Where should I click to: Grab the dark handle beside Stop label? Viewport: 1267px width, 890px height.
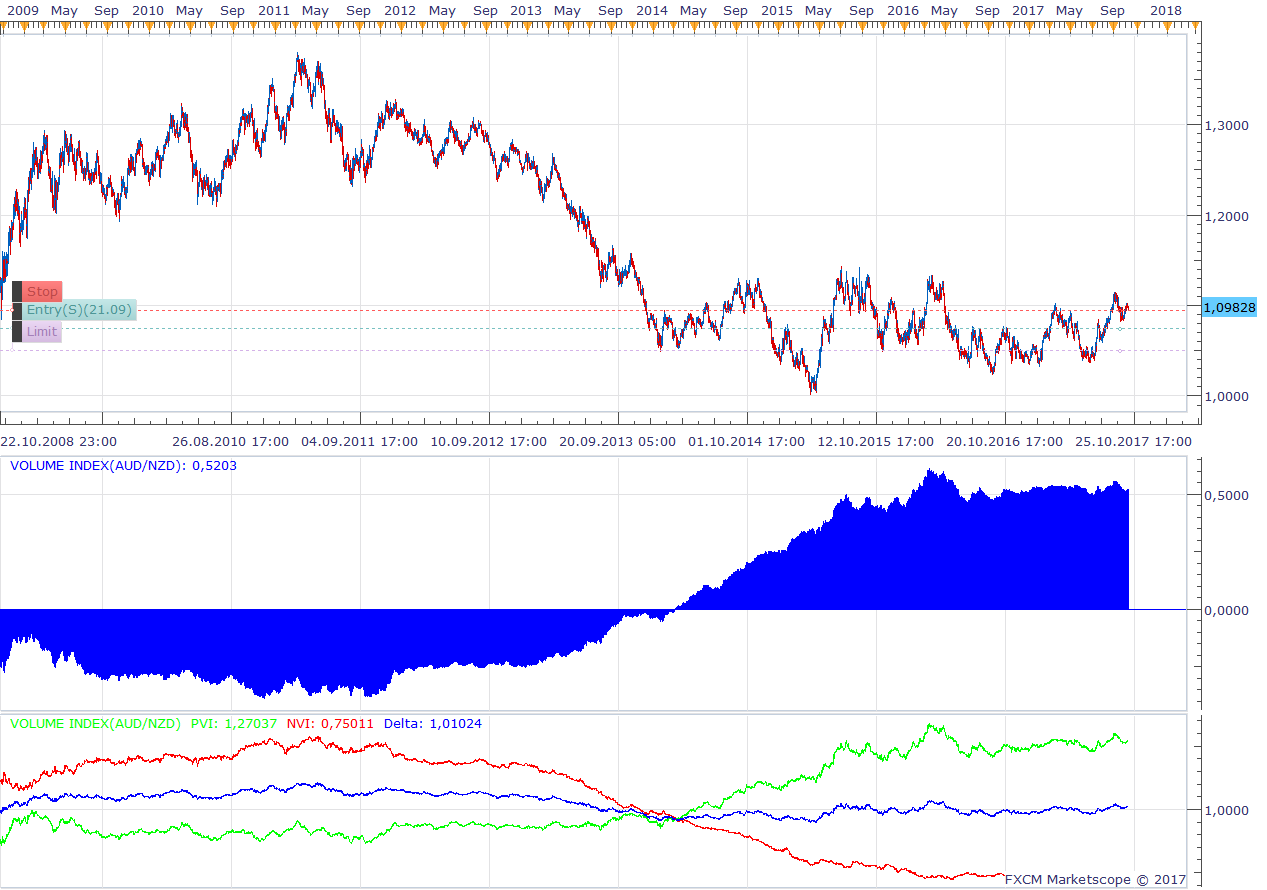click(17, 292)
